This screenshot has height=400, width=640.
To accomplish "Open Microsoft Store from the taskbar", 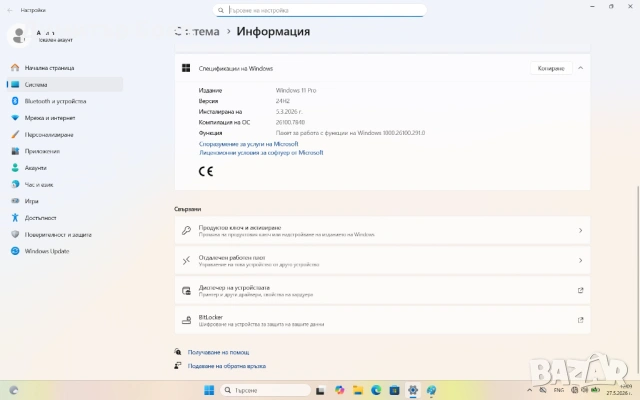I will pos(394,390).
